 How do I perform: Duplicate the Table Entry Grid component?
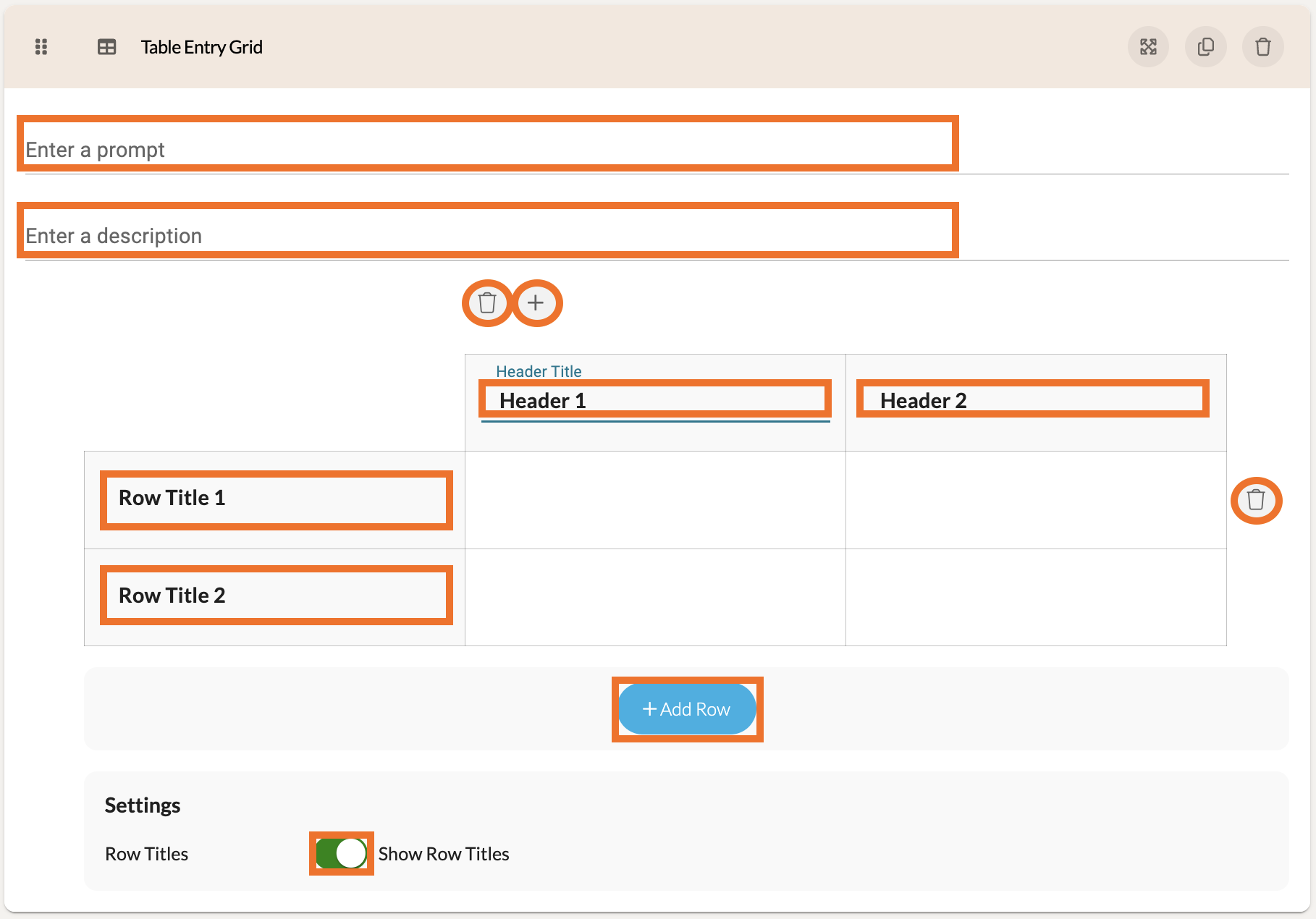click(1205, 47)
